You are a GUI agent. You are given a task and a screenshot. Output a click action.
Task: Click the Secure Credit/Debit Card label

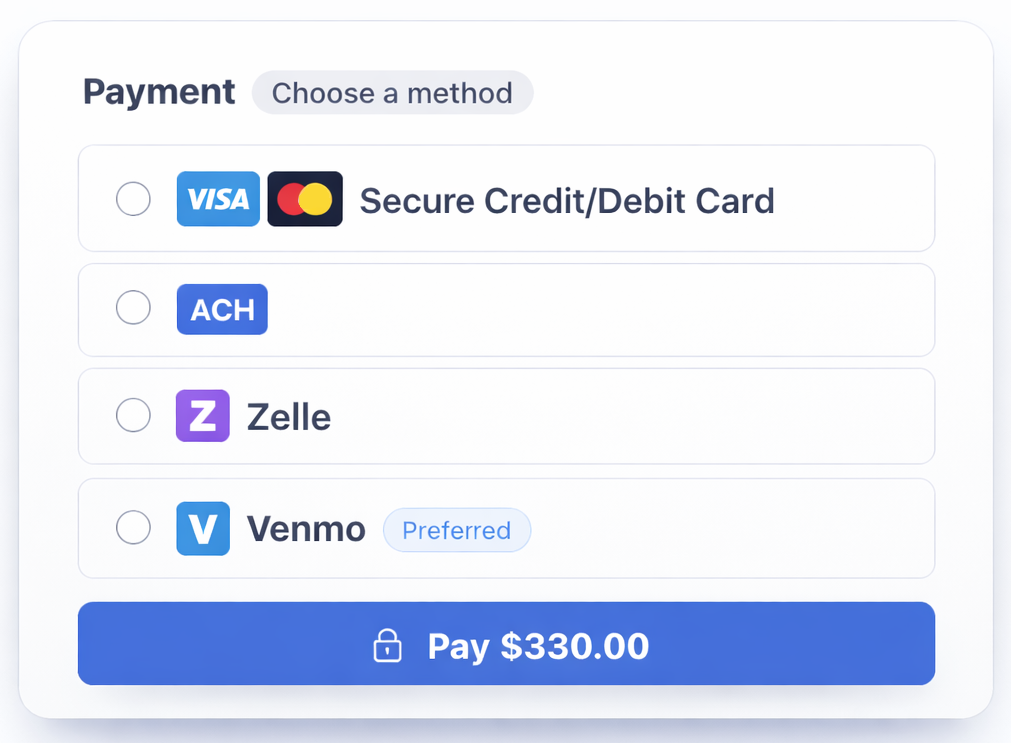[567, 200]
